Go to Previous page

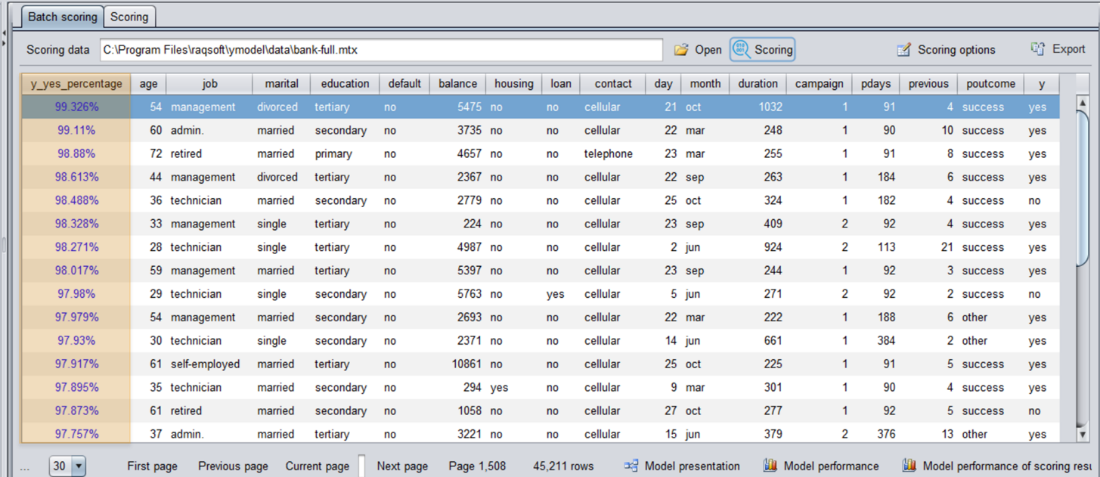tap(233, 466)
